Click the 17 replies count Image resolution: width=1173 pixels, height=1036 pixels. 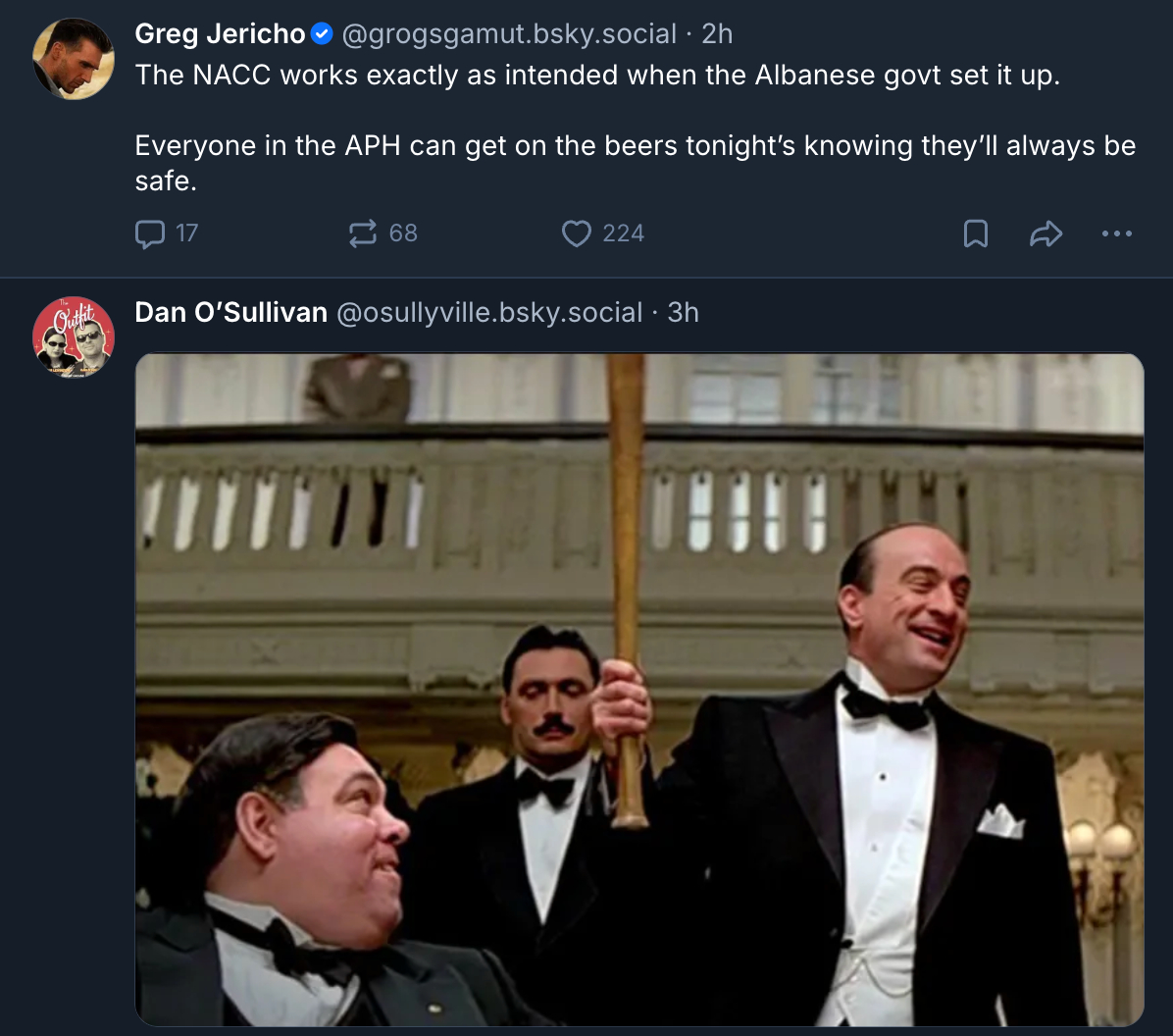pyautogui.click(x=186, y=233)
